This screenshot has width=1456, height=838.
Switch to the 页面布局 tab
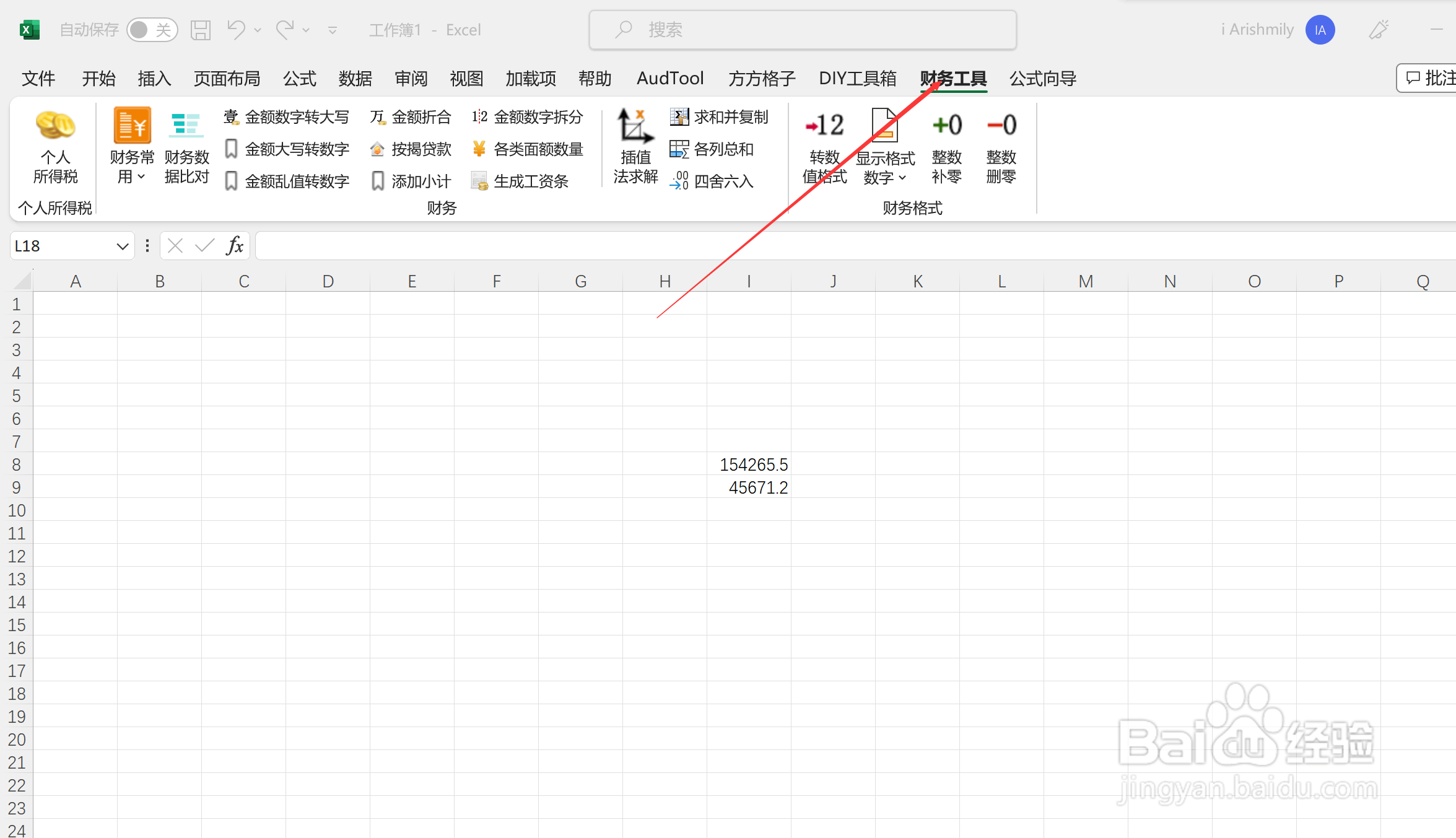pyautogui.click(x=227, y=79)
